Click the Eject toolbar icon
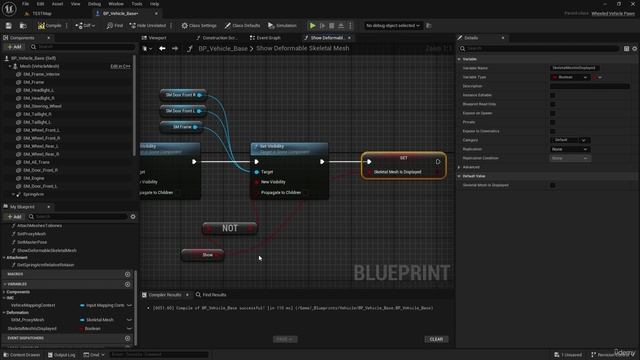Viewport: 640px width, 360px height. [x=341, y=26]
